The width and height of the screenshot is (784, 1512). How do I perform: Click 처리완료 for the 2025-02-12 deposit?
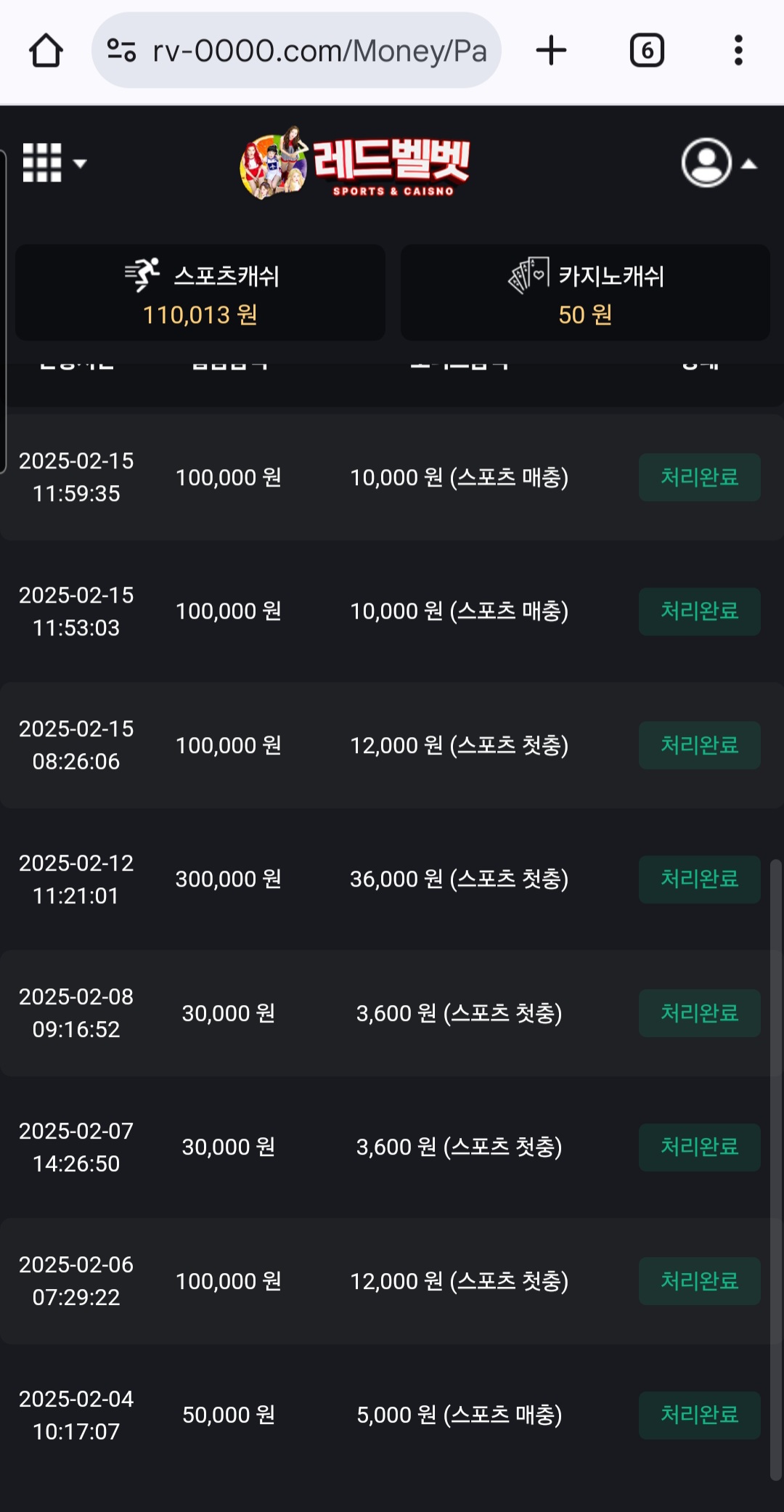699,879
